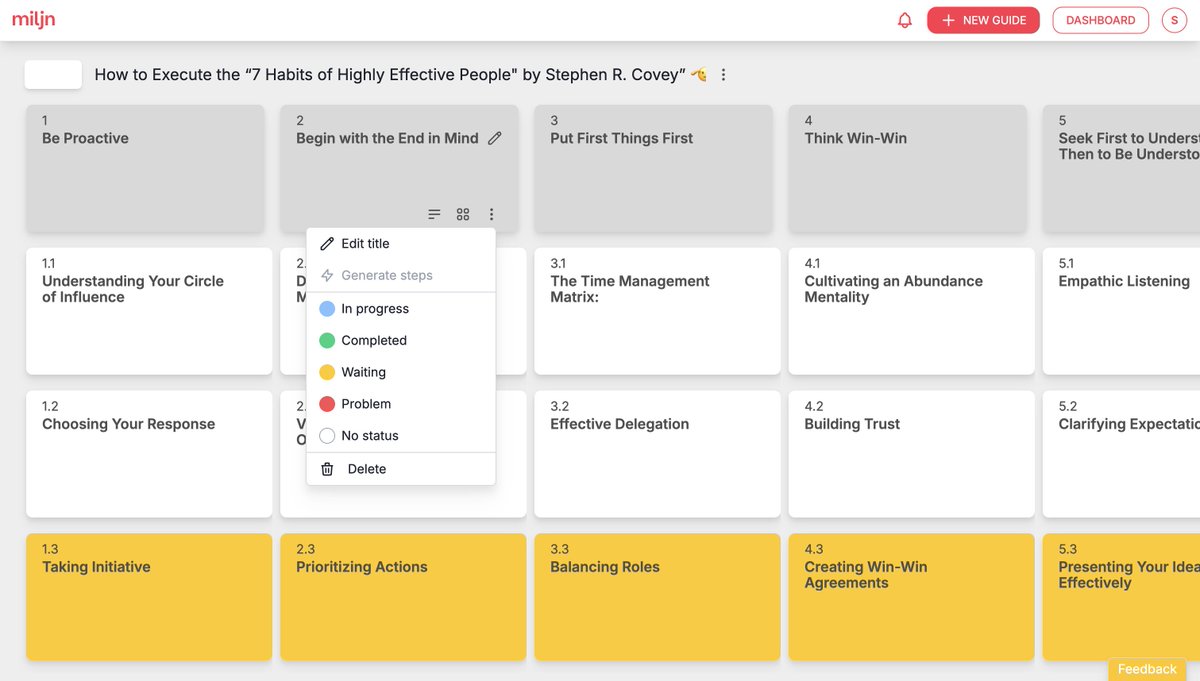Click the yellow Waiting color dot
Image resolution: width=1200 pixels, height=681 pixels.
(x=327, y=372)
